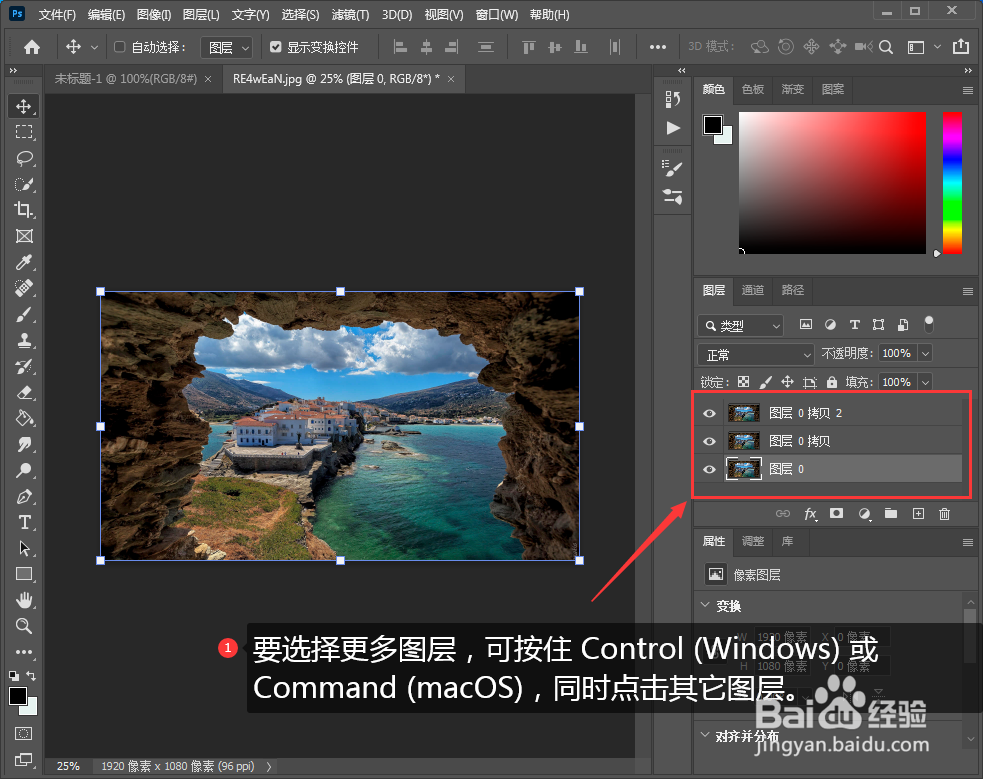Click the foreground color swatch in toolbox
The image size is (983, 779).
tap(18, 696)
